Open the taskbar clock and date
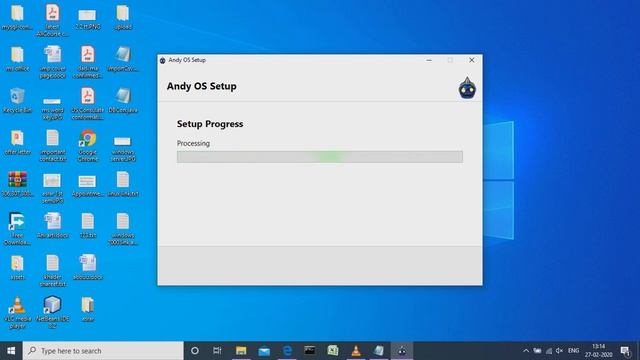 [x=598, y=351]
